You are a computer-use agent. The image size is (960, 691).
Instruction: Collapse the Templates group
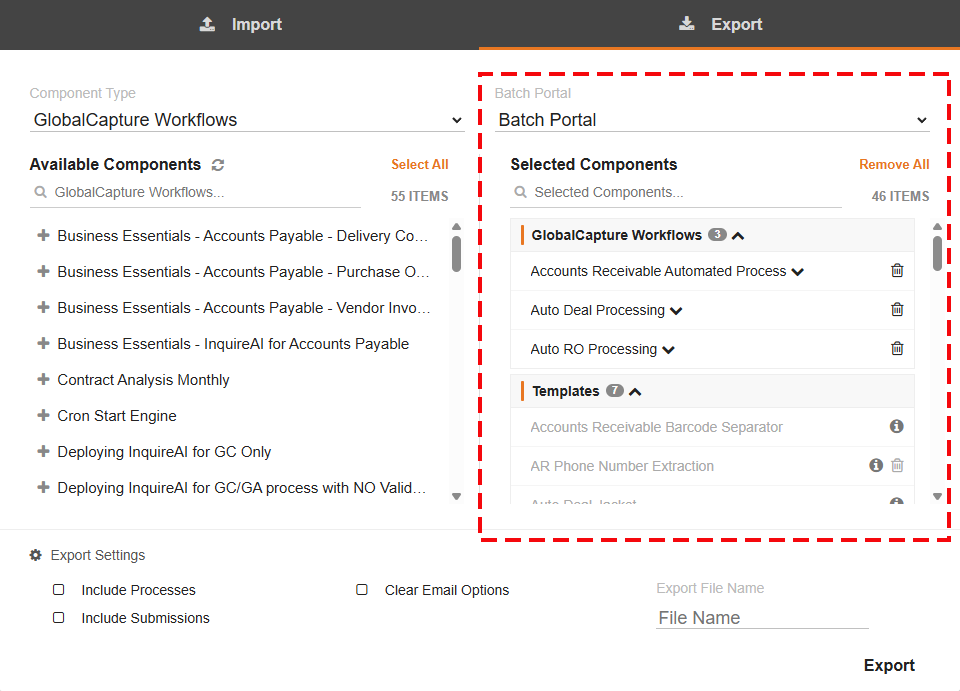tap(636, 392)
